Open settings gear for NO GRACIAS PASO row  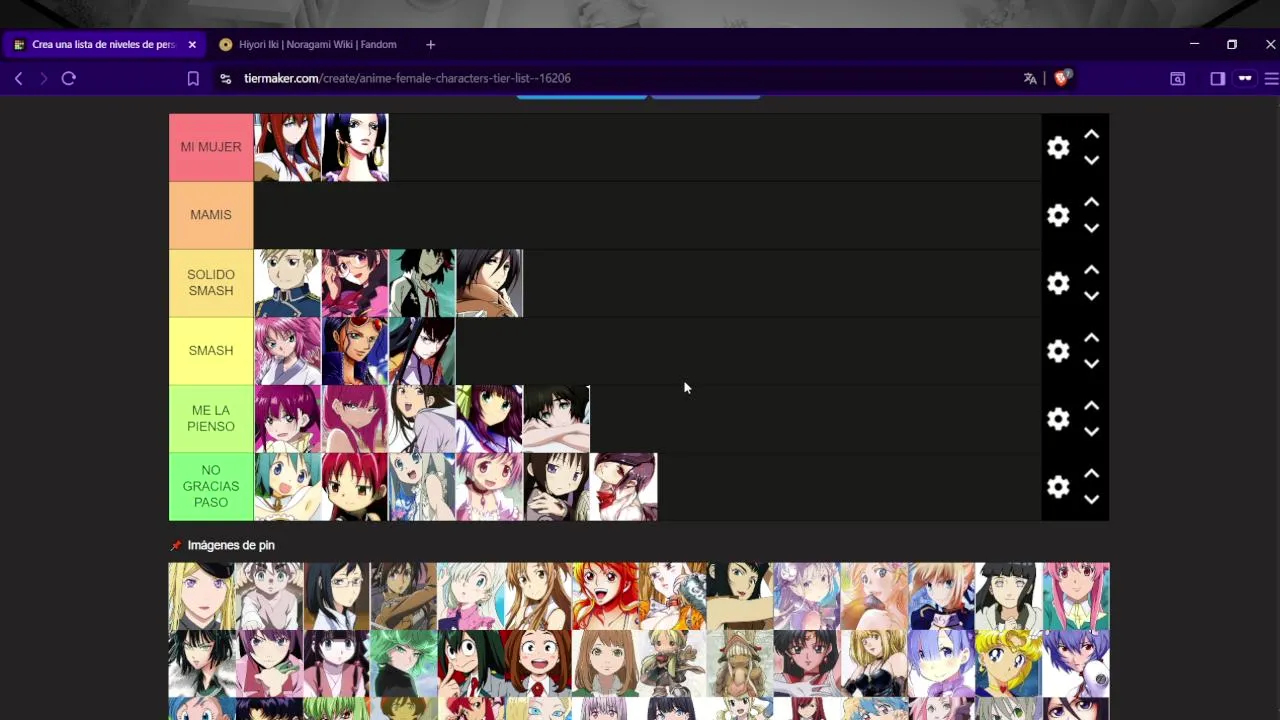(1058, 487)
